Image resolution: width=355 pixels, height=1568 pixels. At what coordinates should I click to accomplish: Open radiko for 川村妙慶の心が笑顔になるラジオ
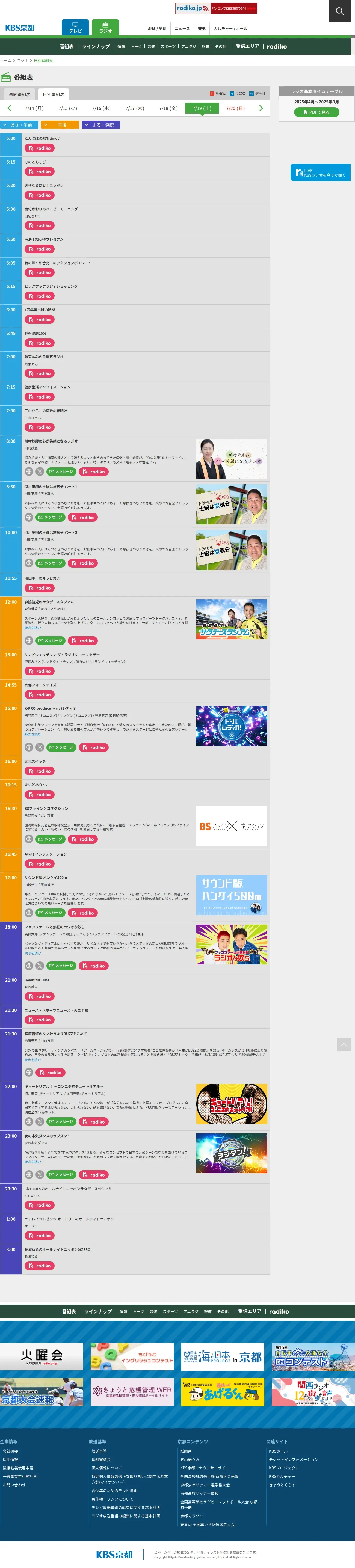pos(94,472)
